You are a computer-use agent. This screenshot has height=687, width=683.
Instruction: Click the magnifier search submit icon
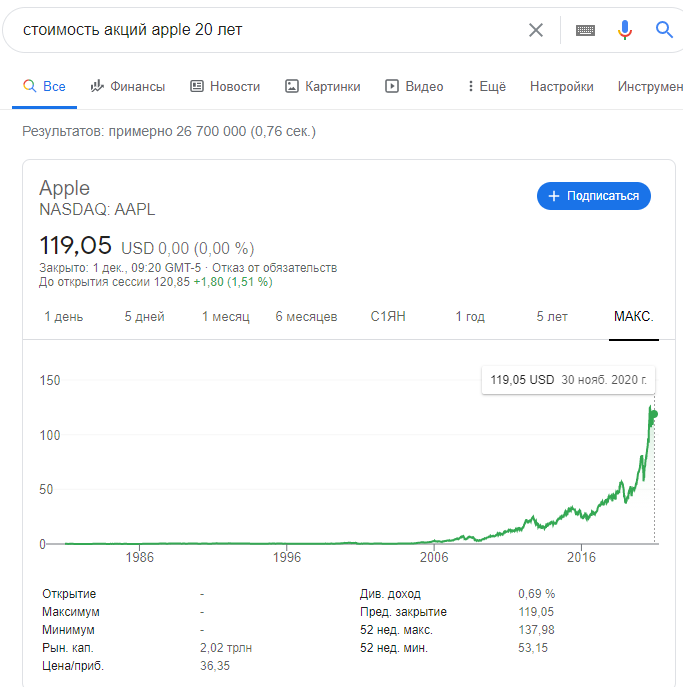coord(665,30)
